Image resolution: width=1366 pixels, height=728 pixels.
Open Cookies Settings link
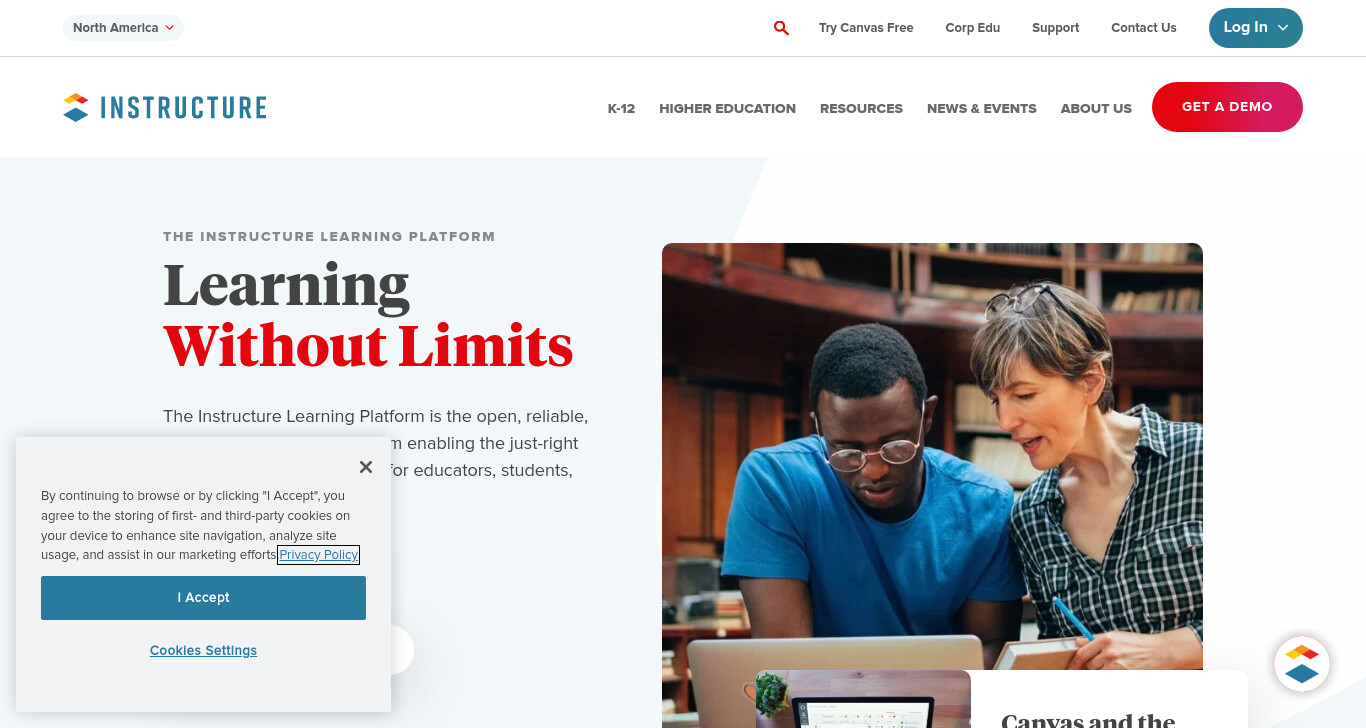tap(203, 650)
